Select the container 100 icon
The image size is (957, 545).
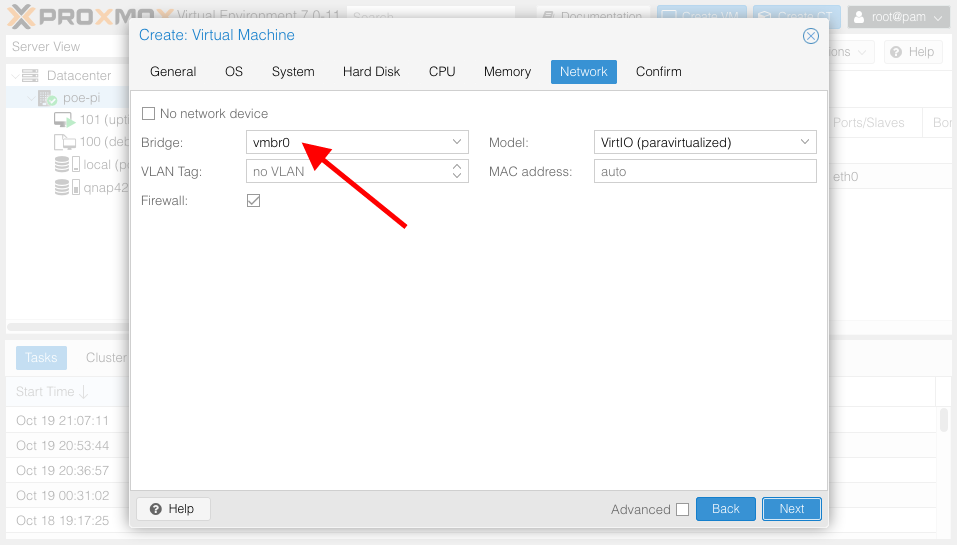coord(64,142)
